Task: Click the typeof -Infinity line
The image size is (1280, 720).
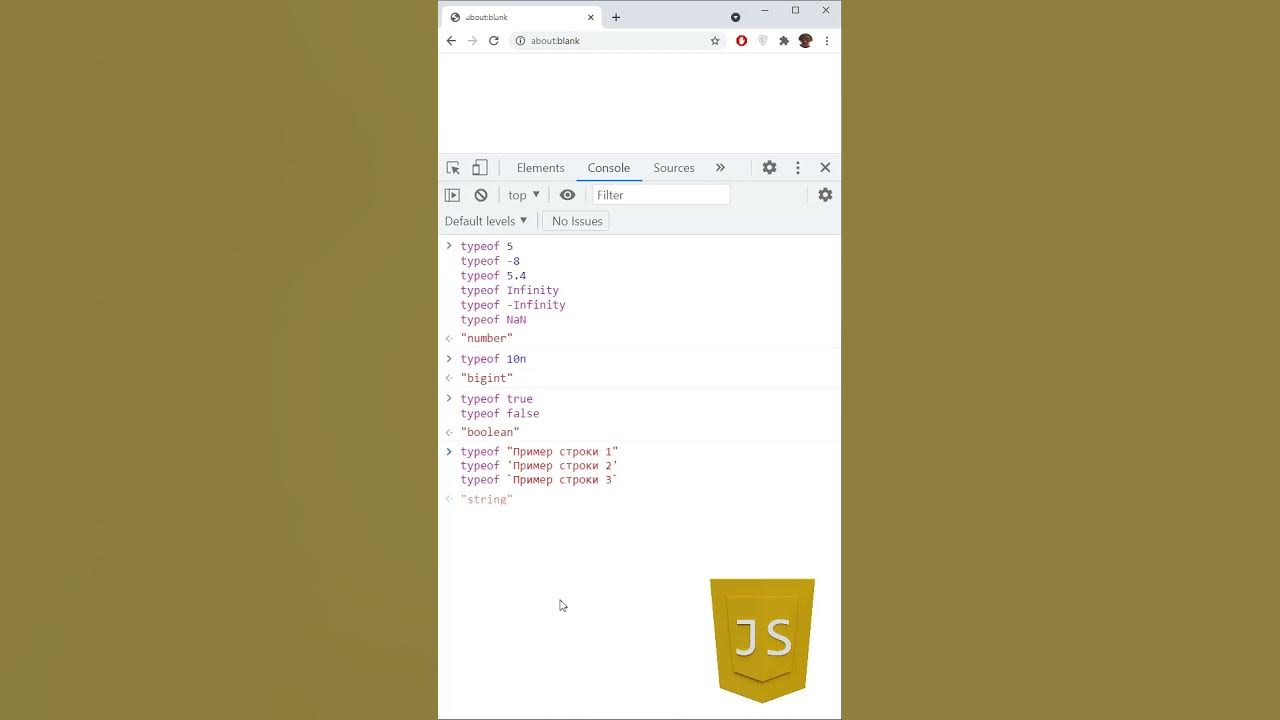Action: [x=513, y=305]
